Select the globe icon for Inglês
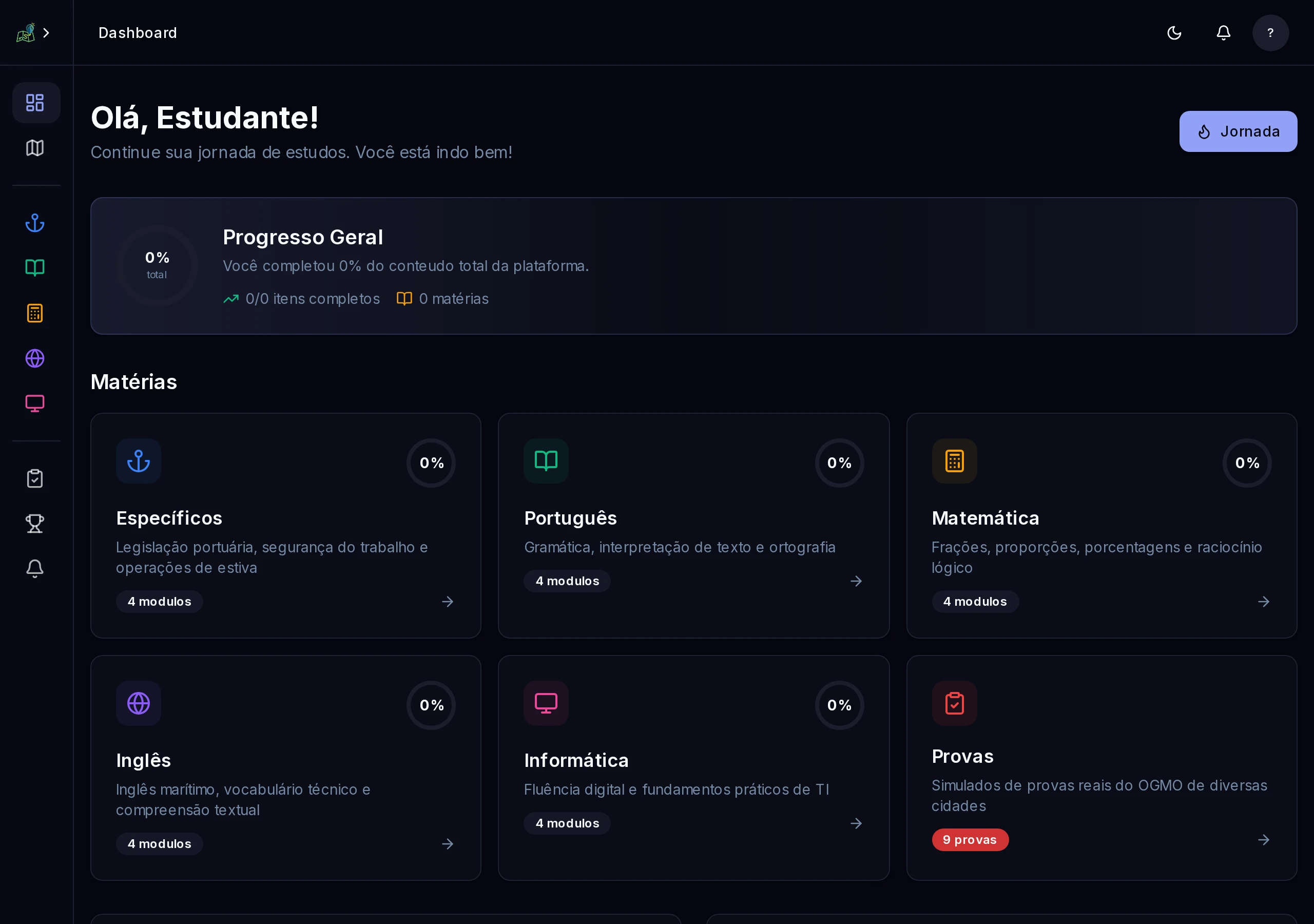 (35, 358)
